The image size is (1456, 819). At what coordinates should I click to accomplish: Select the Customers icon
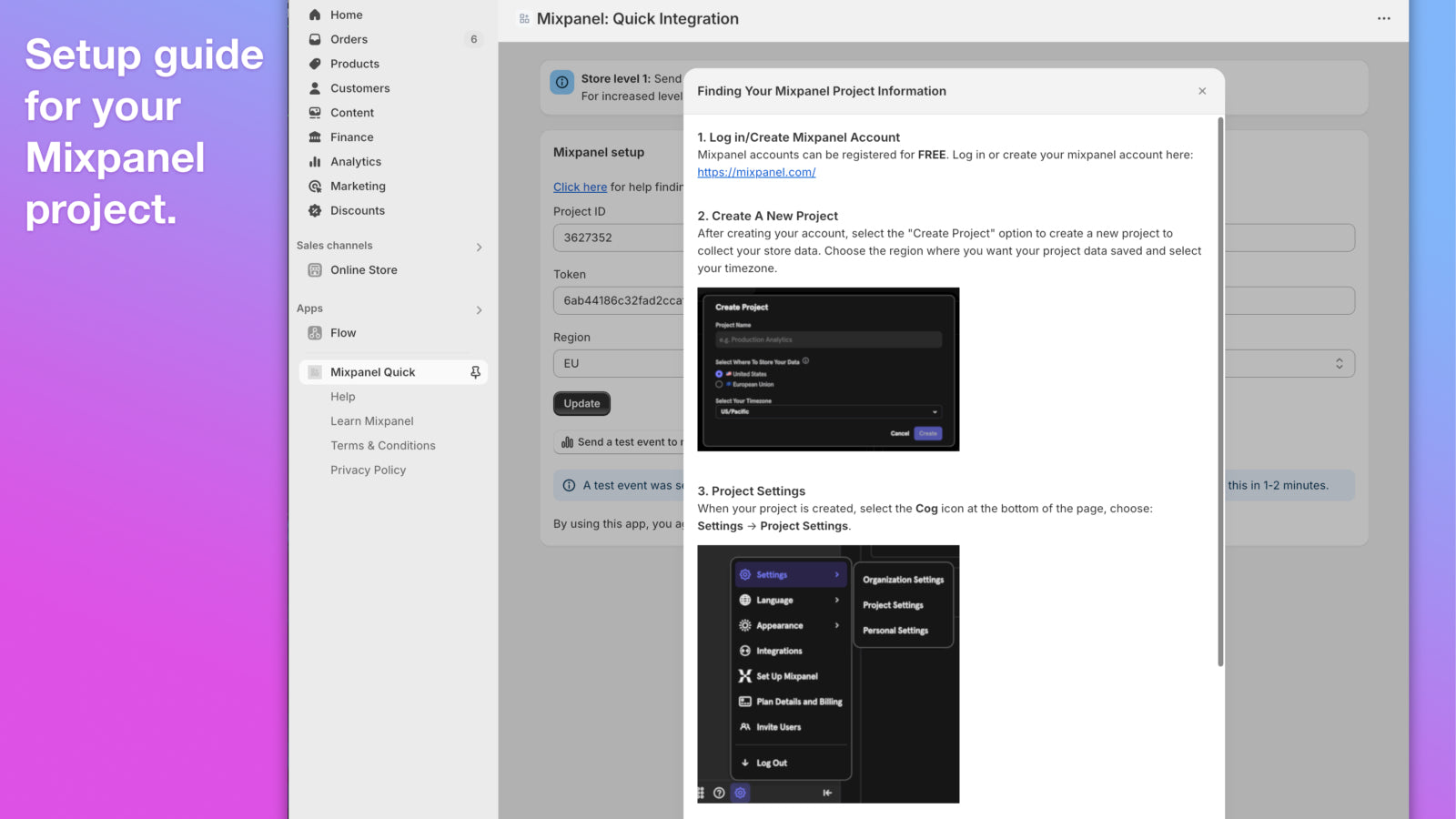pyautogui.click(x=314, y=87)
